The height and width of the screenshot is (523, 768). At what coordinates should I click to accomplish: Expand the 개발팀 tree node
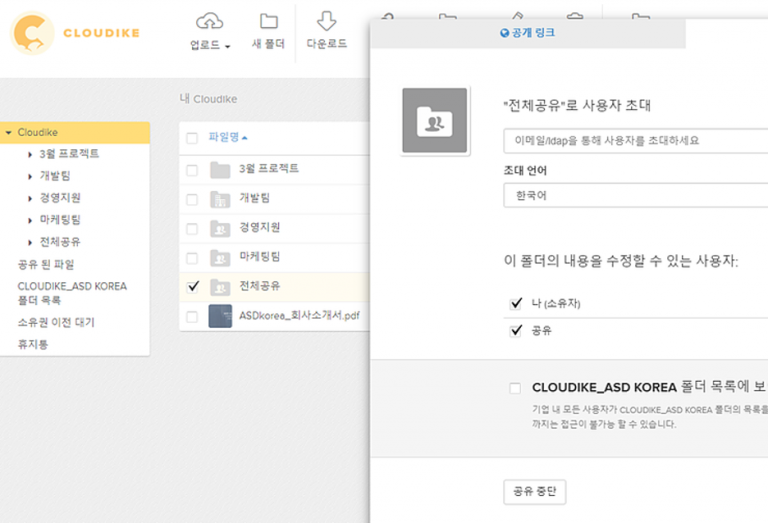[31, 176]
